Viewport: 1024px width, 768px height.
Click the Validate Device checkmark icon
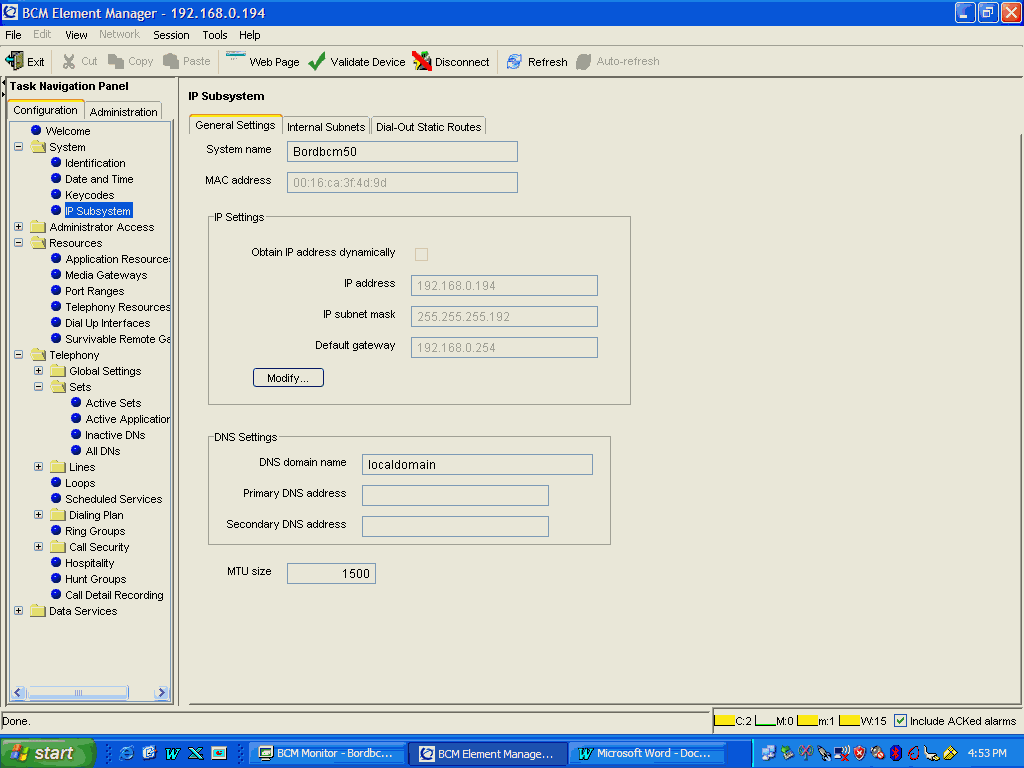[x=317, y=61]
